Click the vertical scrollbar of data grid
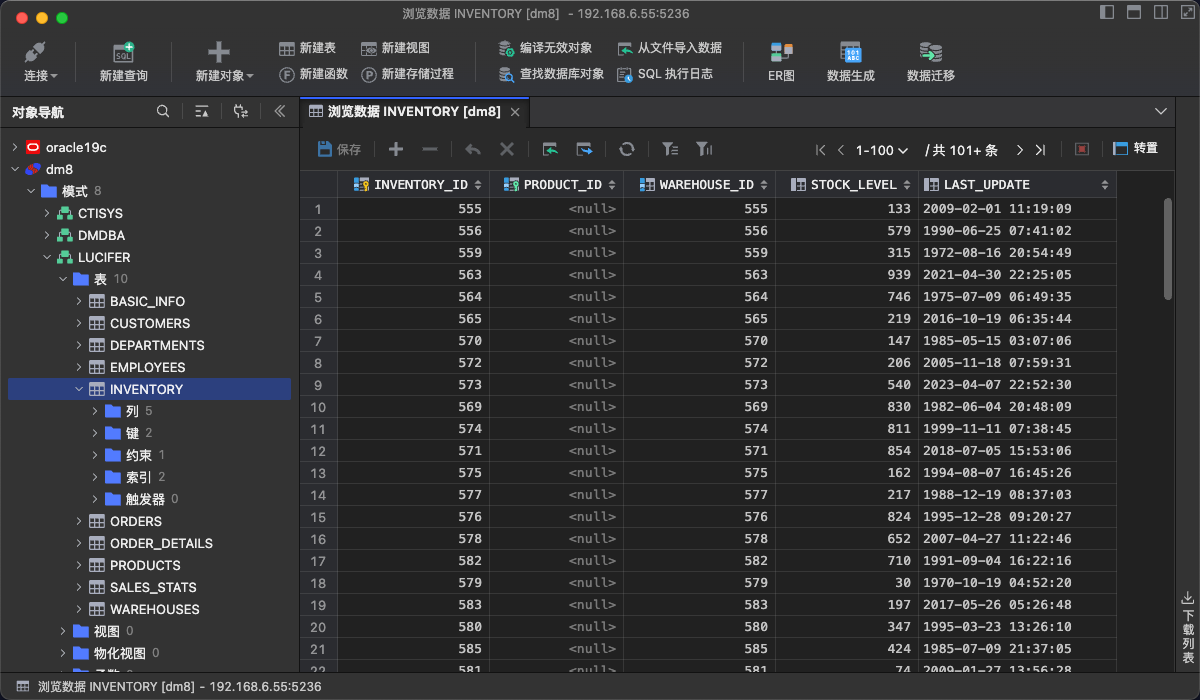Viewport: 1200px width, 700px height. pyautogui.click(x=1168, y=248)
